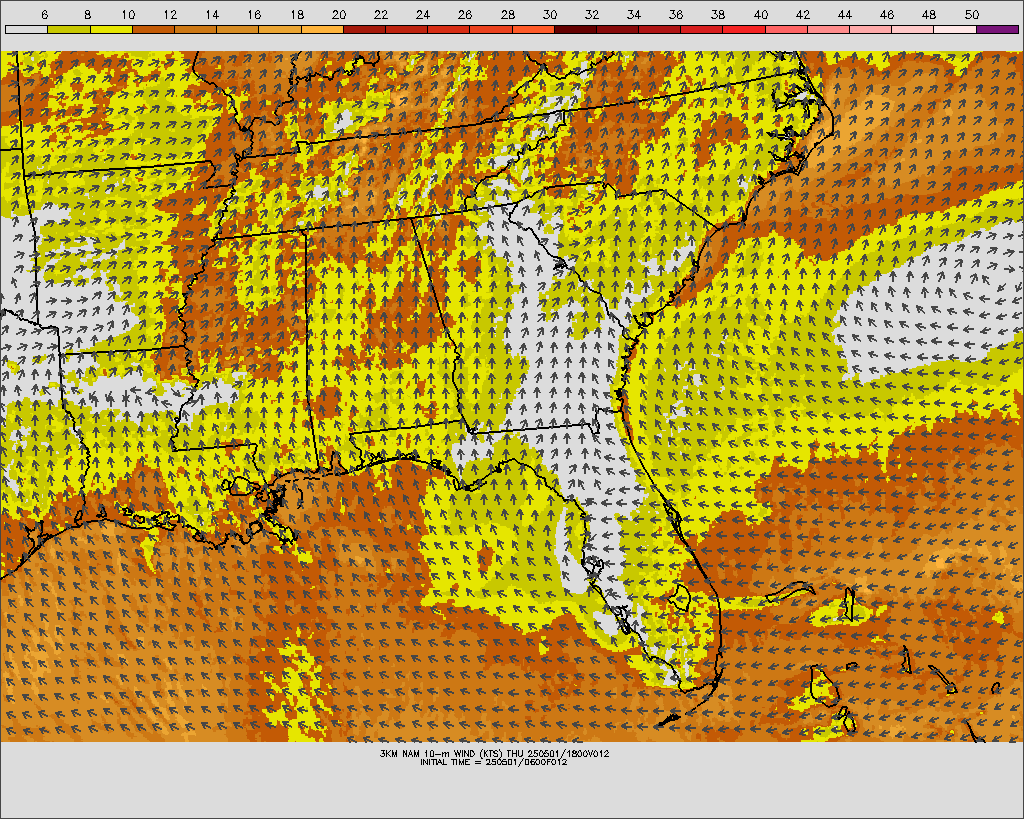
Task: Choose the legend swatch between 36 and 38
Action: pyautogui.click(x=702, y=29)
